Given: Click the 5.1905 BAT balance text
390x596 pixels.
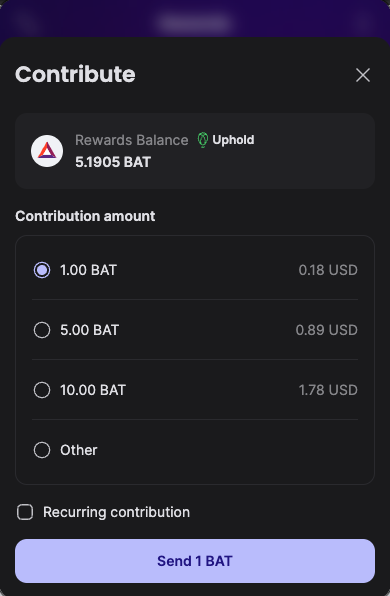Looking at the screenshot, I should pyautogui.click(x=113, y=162).
